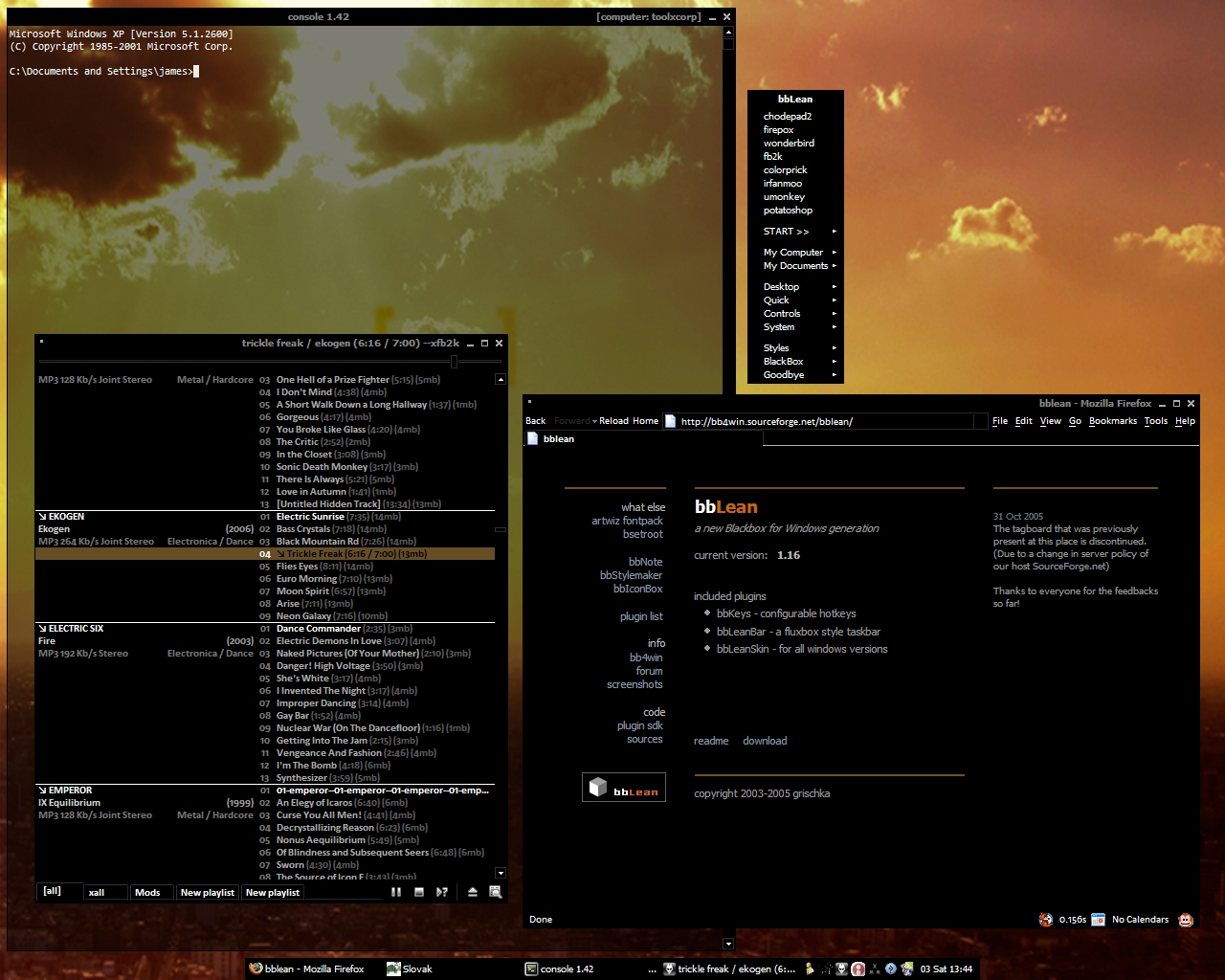This screenshot has height=980, width=1225.
Task: Click the pink-red square system tray icon
Action: [x=858, y=969]
